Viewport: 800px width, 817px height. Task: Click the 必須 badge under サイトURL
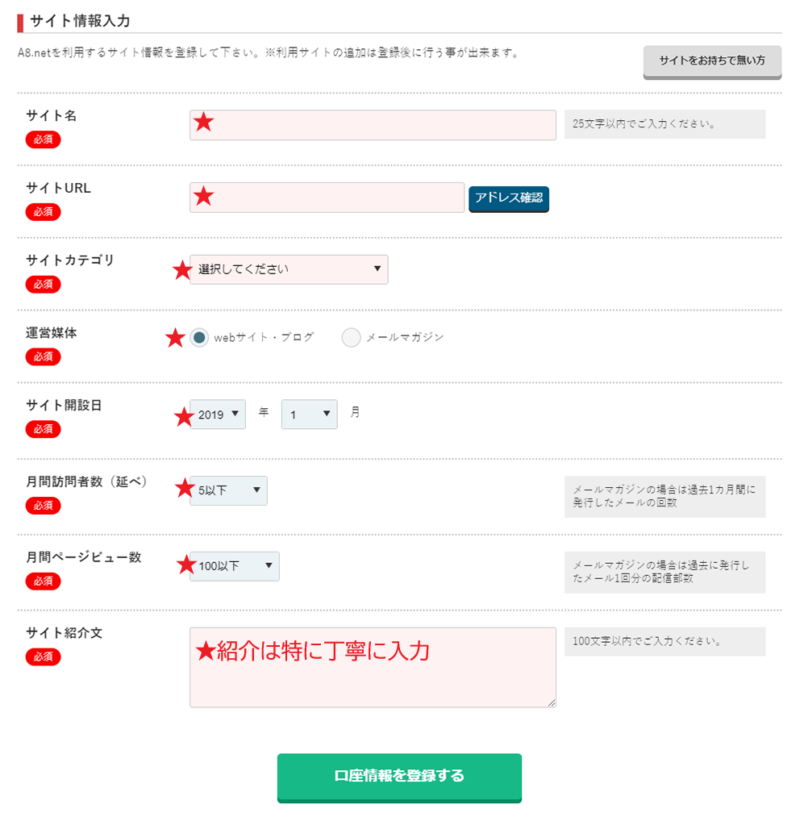(x=43, y=212)
